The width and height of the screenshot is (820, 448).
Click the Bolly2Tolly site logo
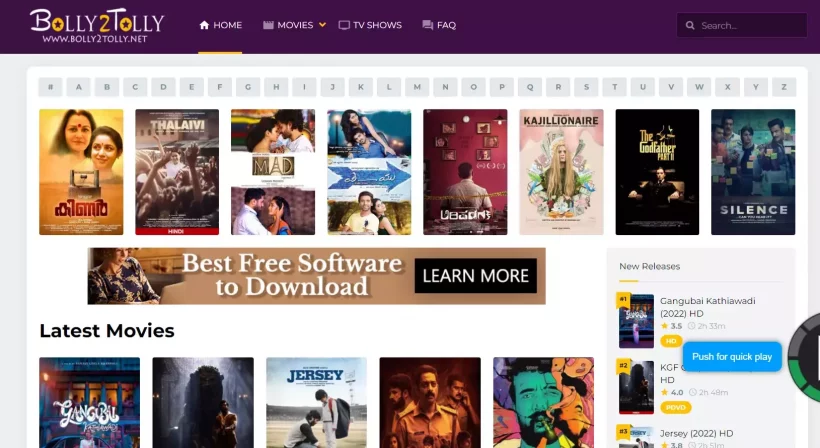coord(96,26)
